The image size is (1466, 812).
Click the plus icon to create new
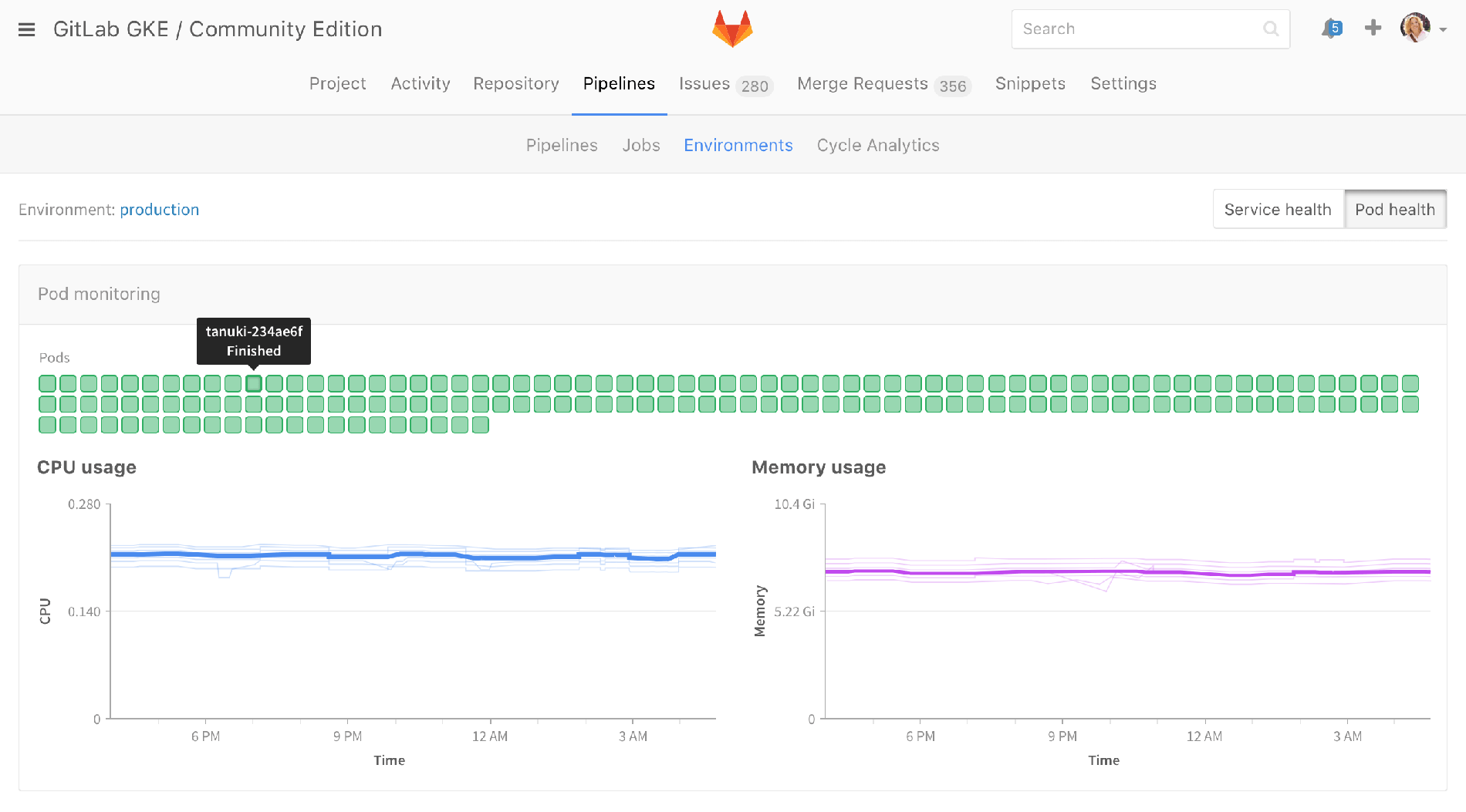click(1373, 29)
